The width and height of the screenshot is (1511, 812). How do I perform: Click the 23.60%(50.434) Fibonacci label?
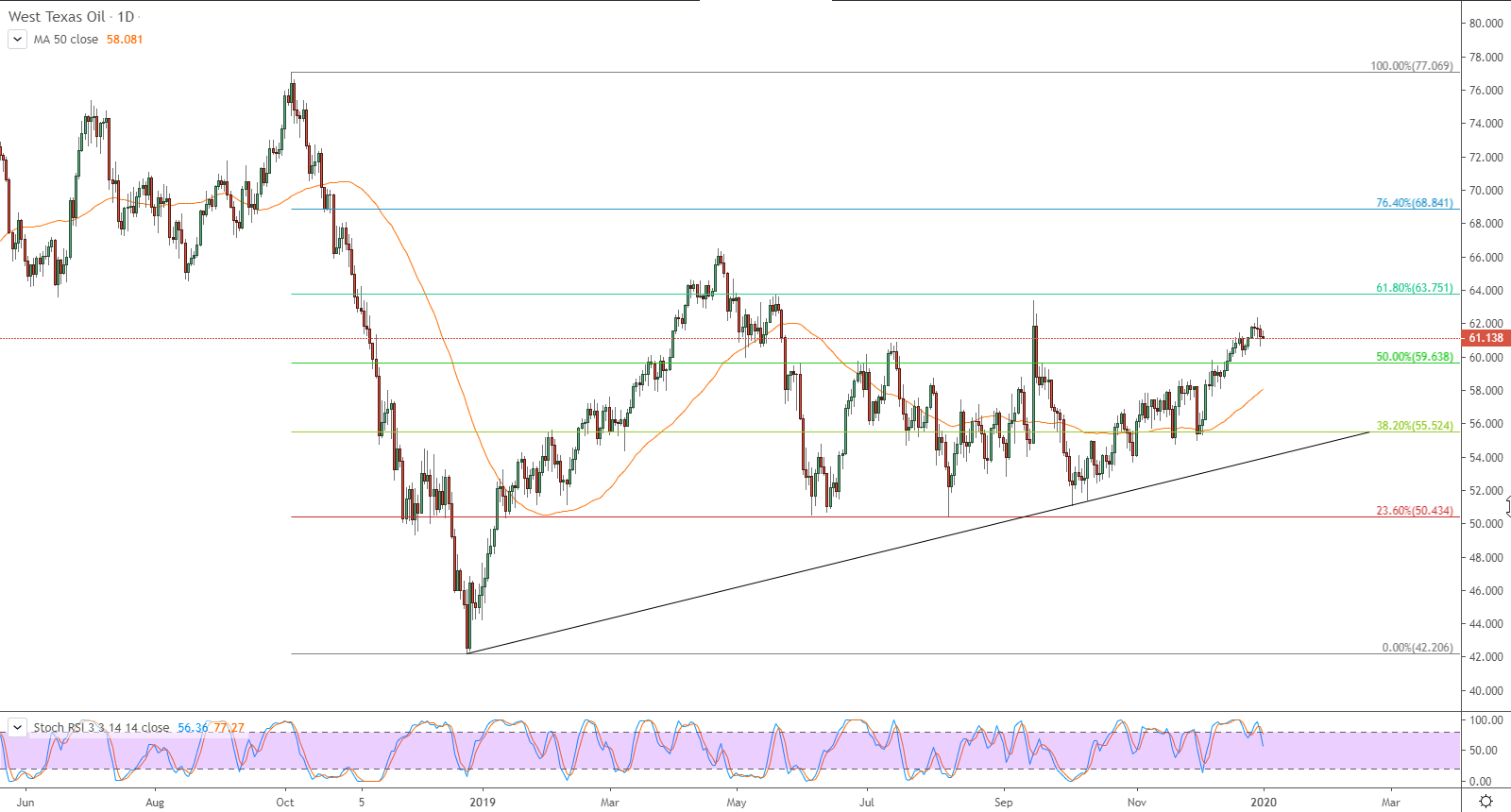point(1415,511)
